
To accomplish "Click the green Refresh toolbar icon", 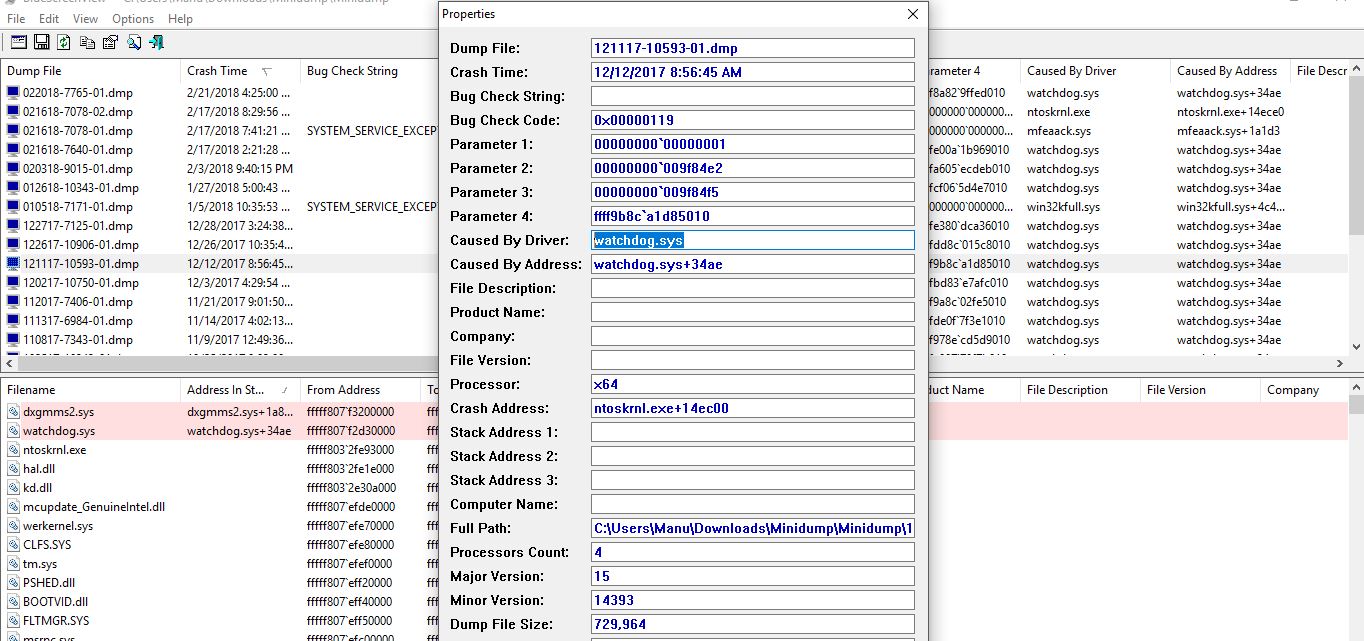I will coord(64,42).
